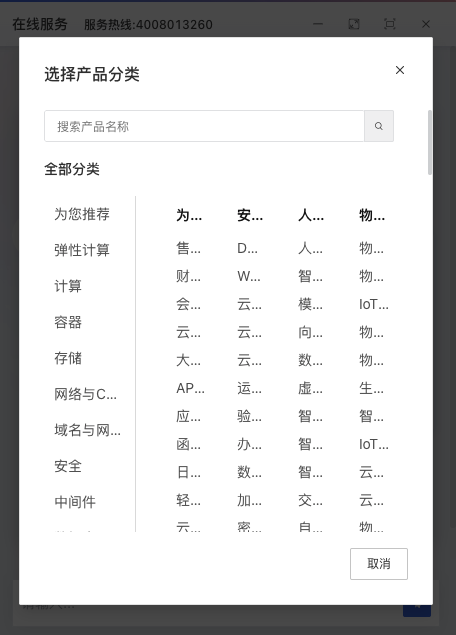456x635 pixels.
Task: Pick the 加... product entry
Action: [249, 501]
